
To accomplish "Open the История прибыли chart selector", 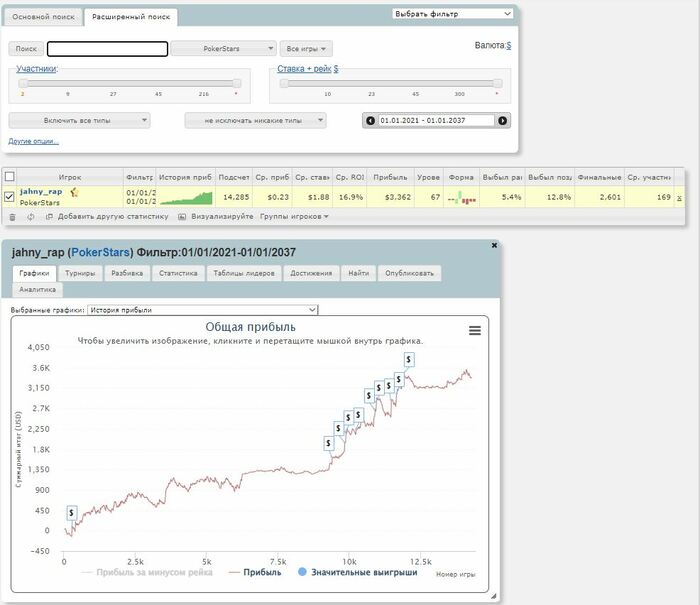I will (x=203, y=310).
